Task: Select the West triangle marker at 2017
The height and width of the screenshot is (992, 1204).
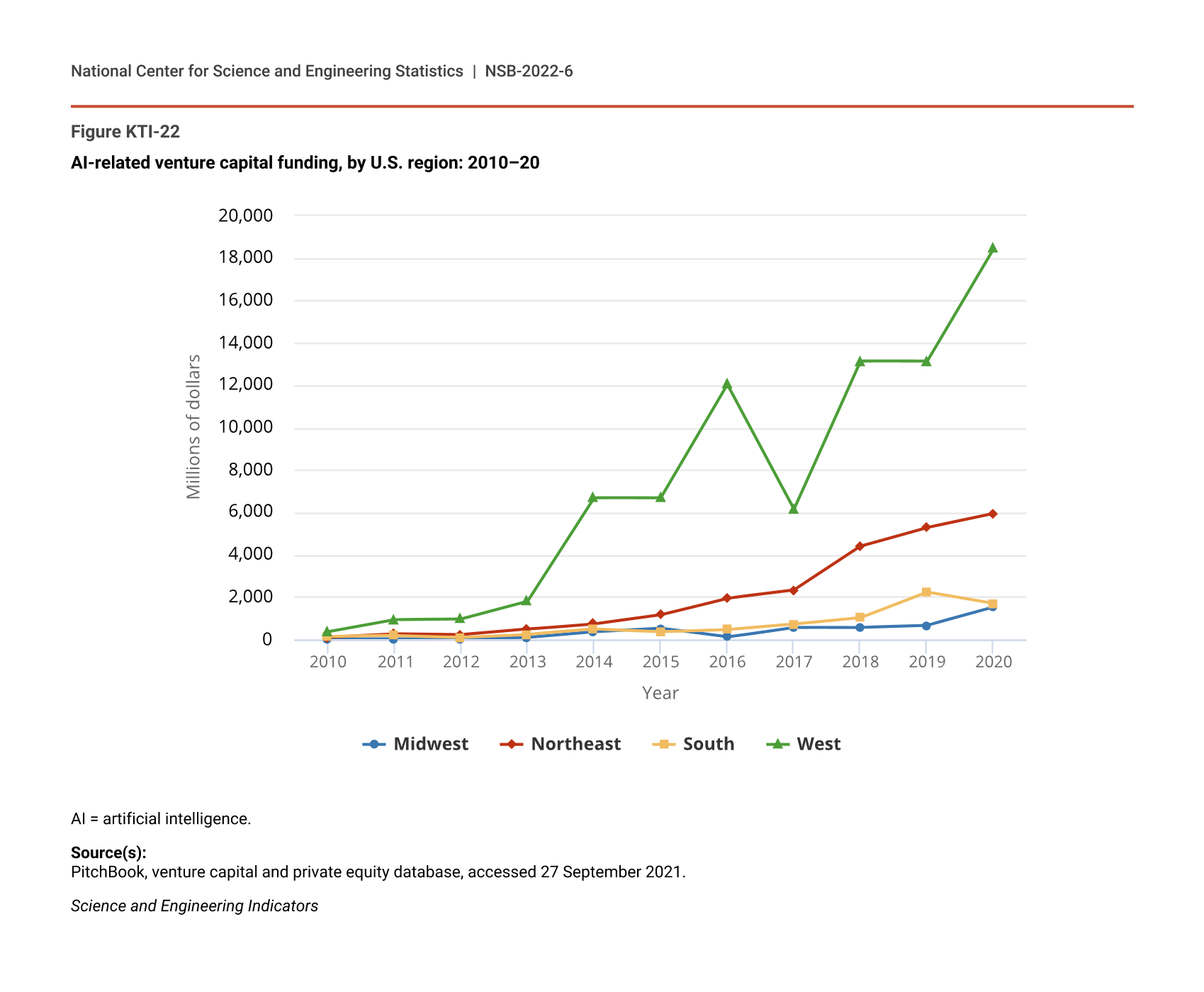Action: coord(793,509)
